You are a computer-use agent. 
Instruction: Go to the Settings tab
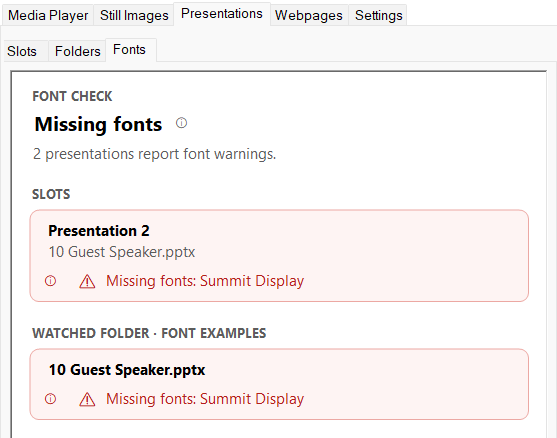(378, 15)
